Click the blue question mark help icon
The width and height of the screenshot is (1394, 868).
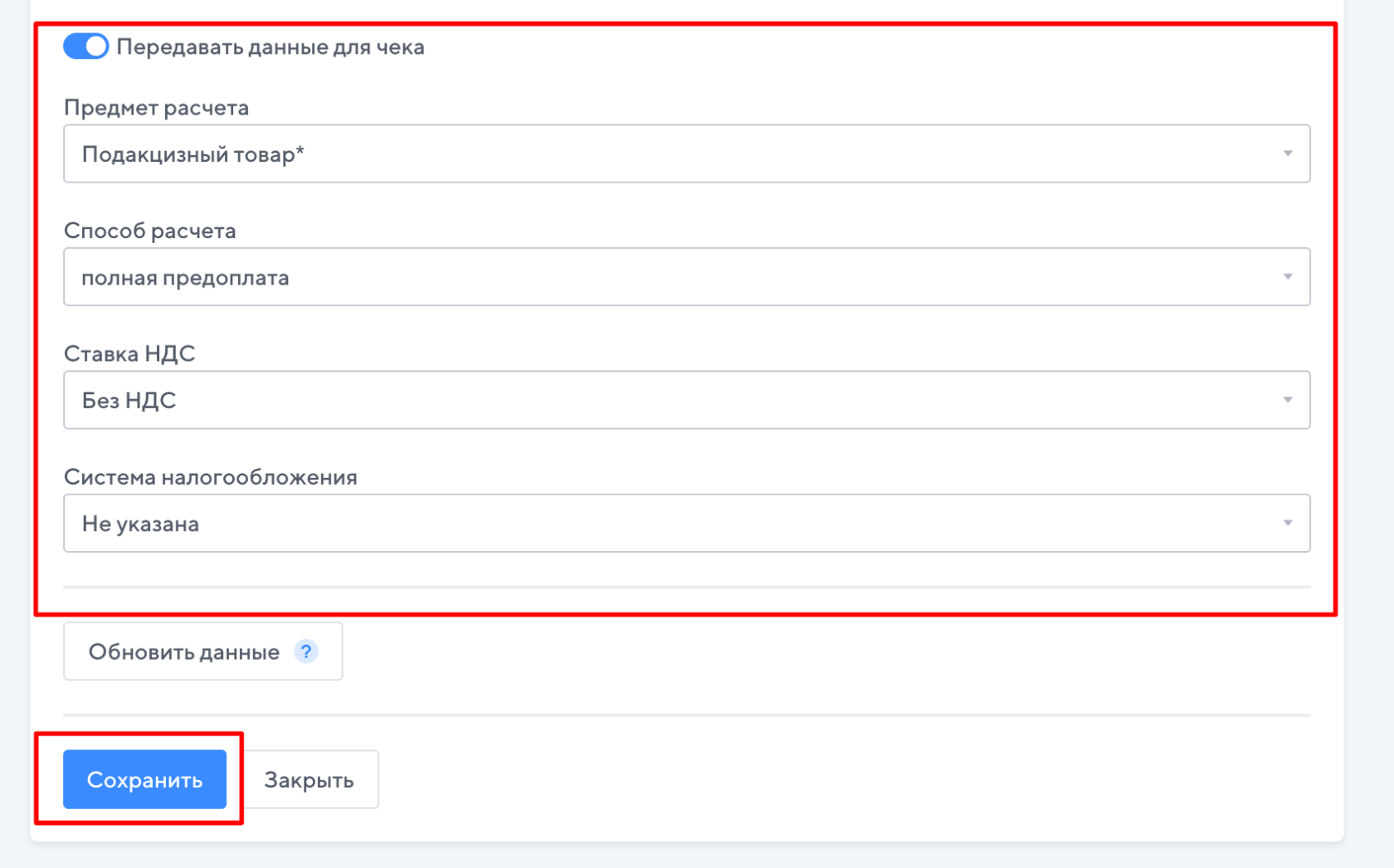click(x=306, y=651)
